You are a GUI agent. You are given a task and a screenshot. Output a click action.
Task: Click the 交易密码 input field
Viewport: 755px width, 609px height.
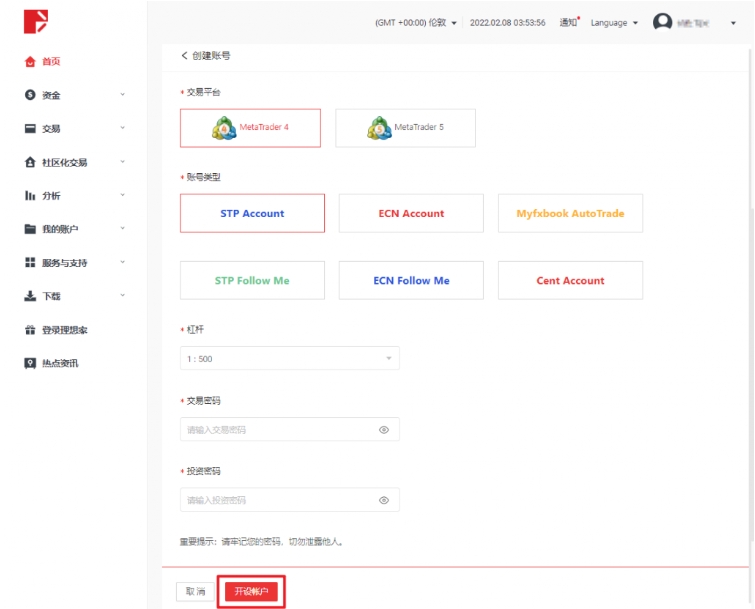290,429
